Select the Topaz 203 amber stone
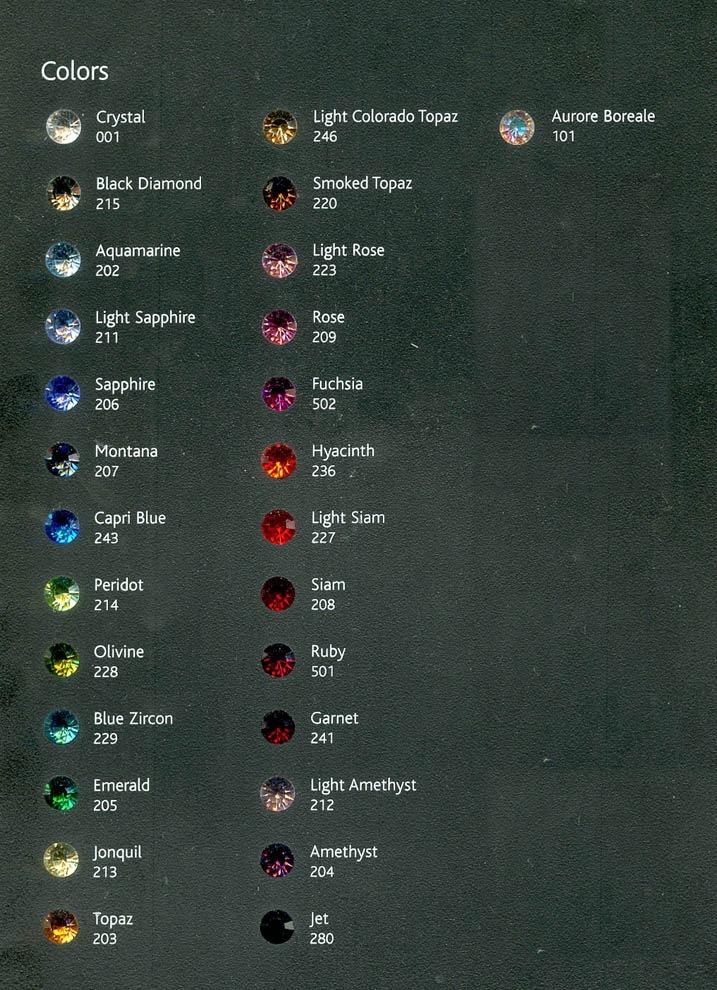This screenshot has height=990, width=717. pyautogui.click(x=61, y=927)
